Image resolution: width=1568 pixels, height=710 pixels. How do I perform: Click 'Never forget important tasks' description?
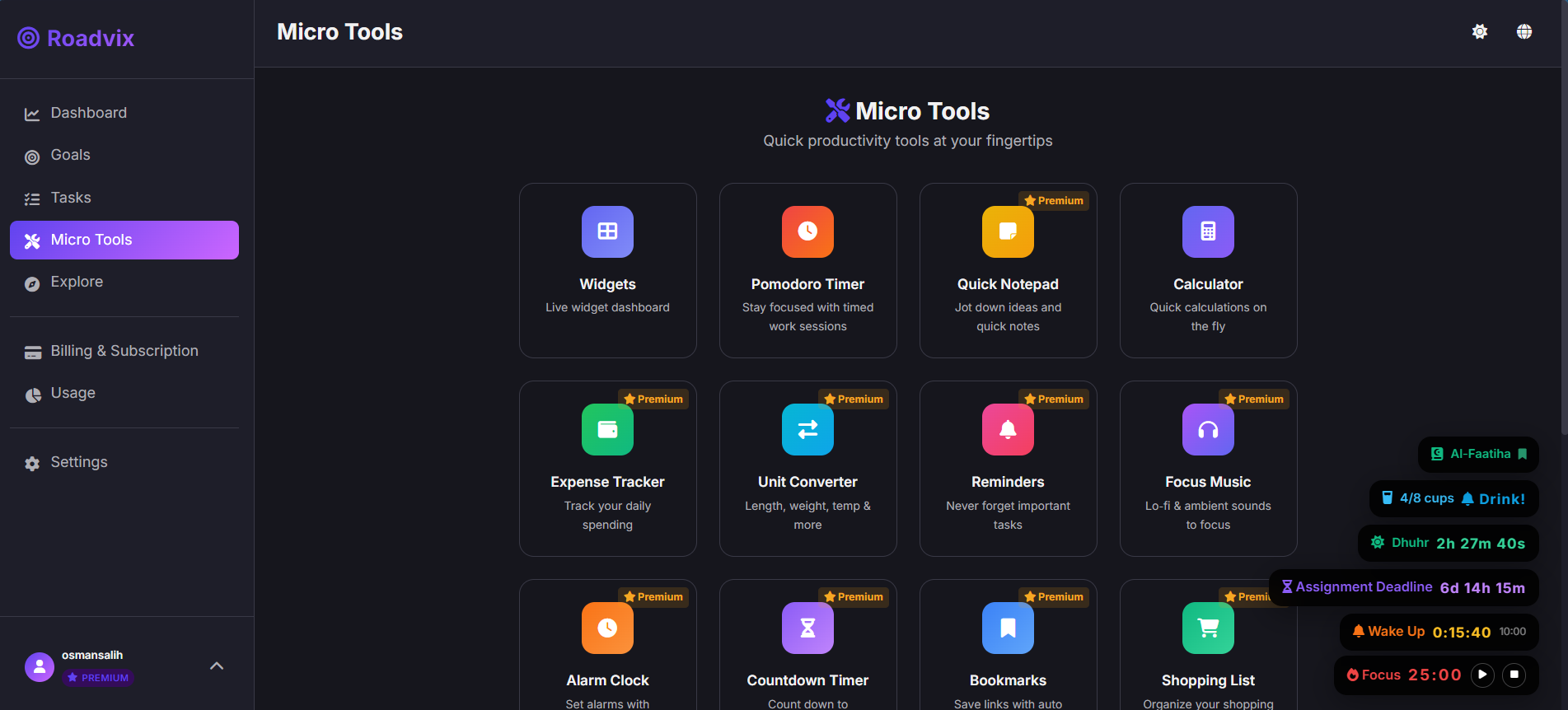click(1008, 516)
